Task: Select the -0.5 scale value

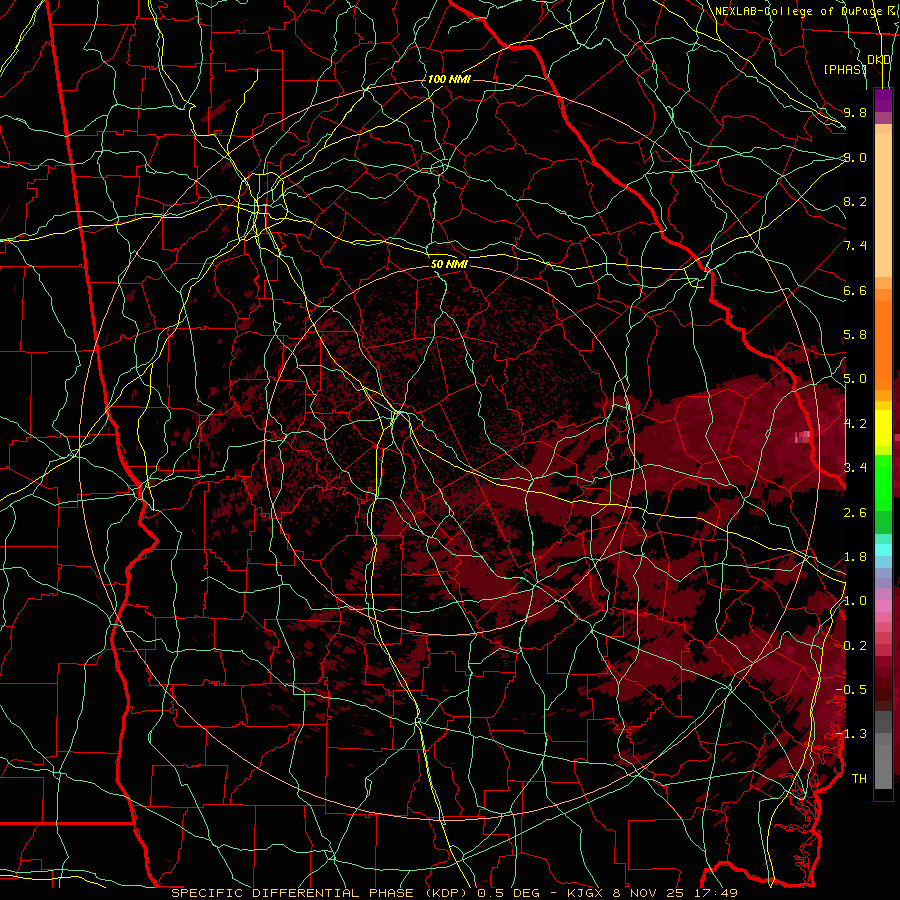Action: pyautogui.click(x=851, y=690)
